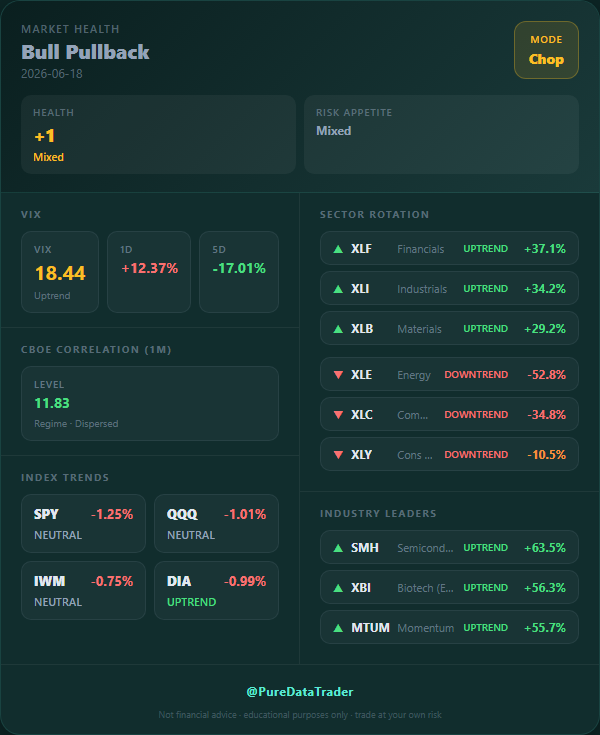Click the XLF ticker label
600x735 pixels.
(x=361, y=249)
